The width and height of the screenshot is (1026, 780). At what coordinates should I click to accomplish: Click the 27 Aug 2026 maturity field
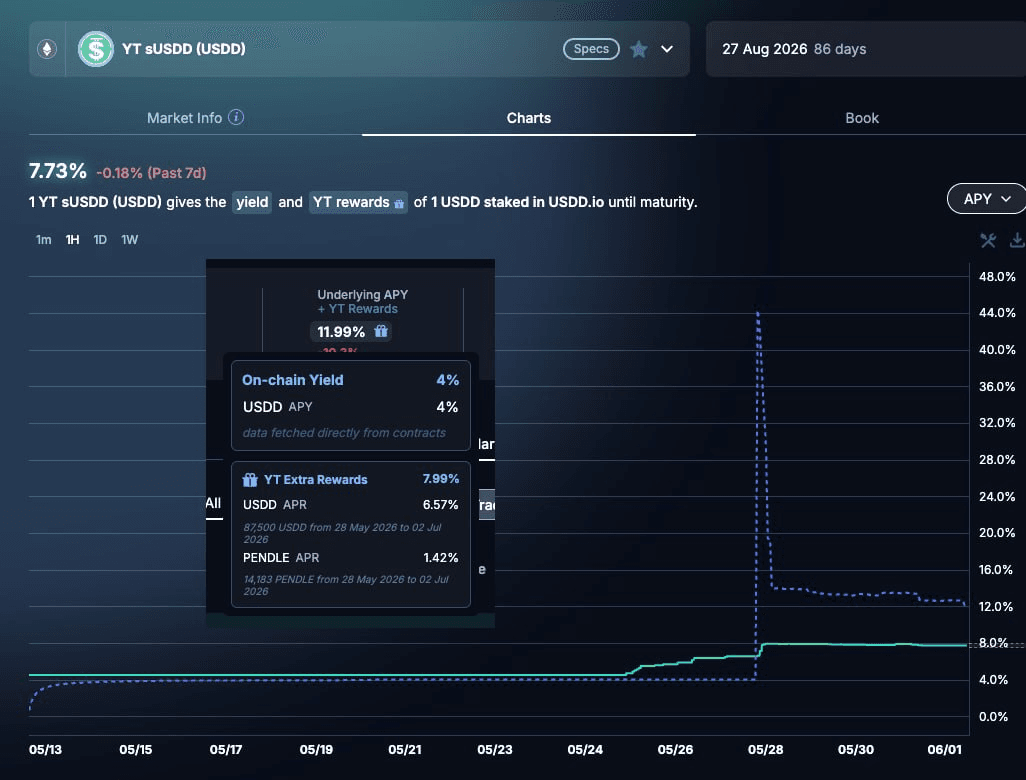tap(866, 49)
